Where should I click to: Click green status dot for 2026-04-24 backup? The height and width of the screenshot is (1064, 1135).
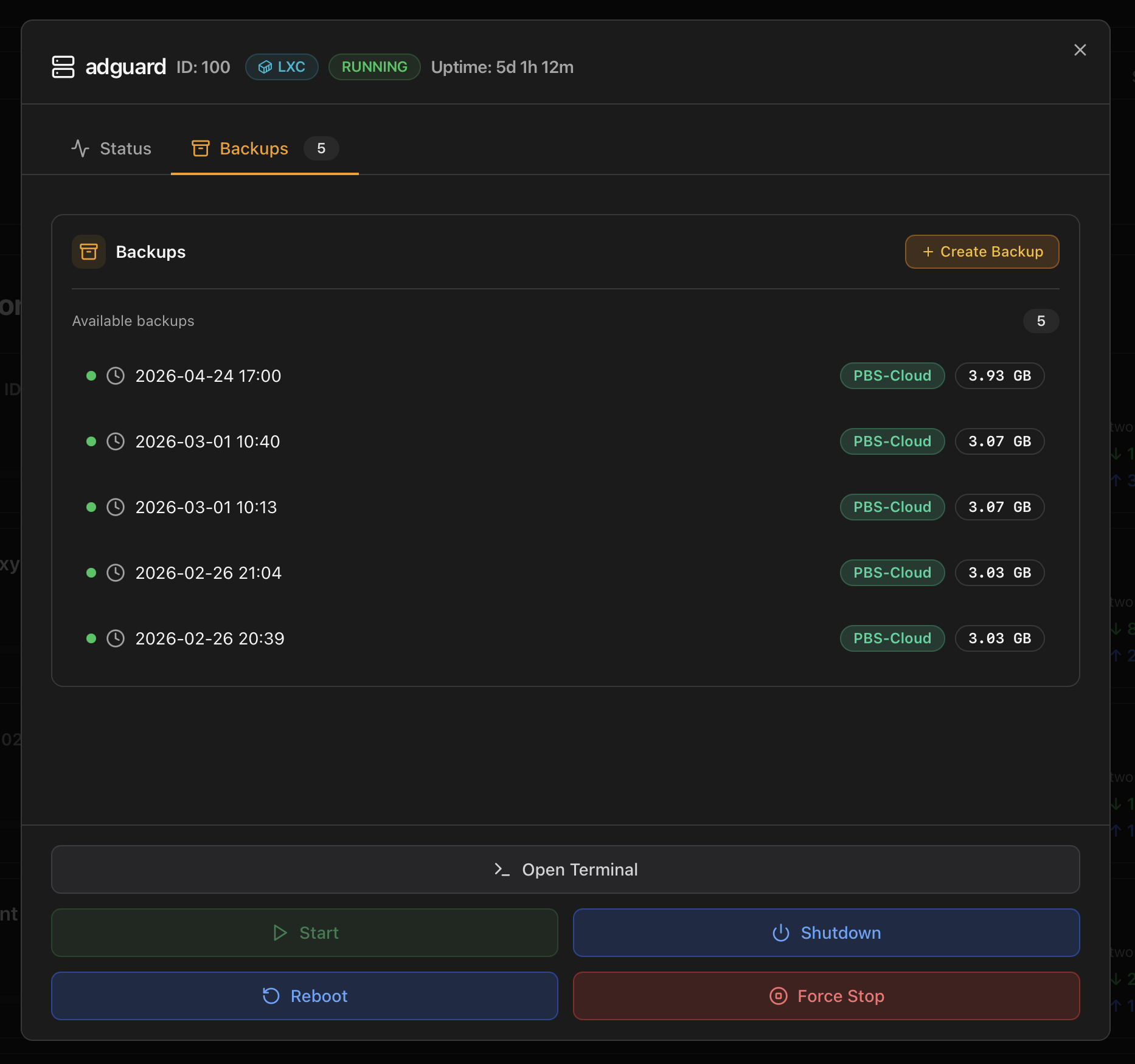point(91,376)
